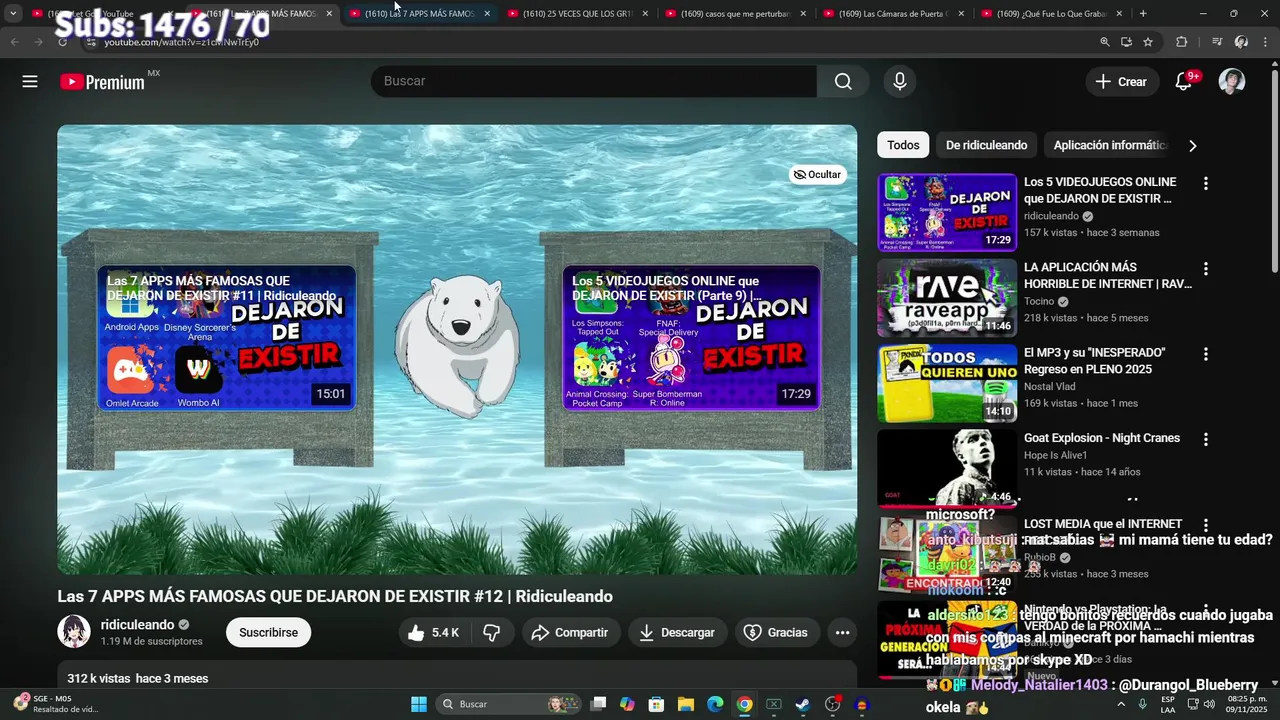Open options for LA APLICACIÓN MÁS HORRIBLE video

1205,269
